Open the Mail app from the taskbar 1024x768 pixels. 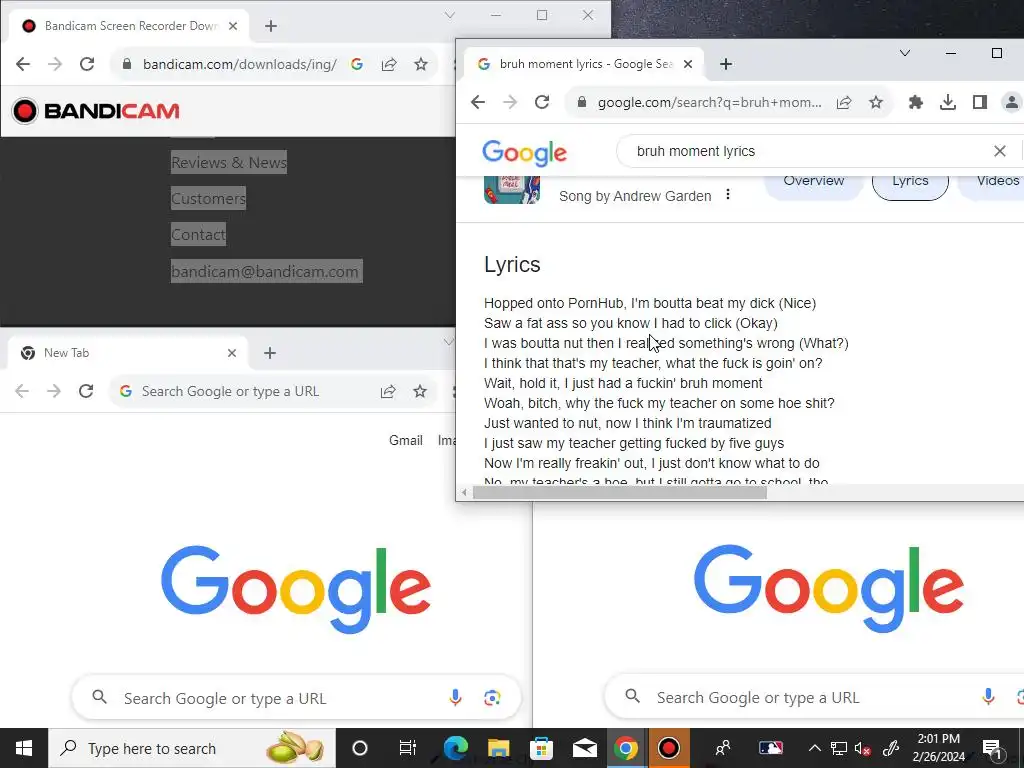(584, 748)
